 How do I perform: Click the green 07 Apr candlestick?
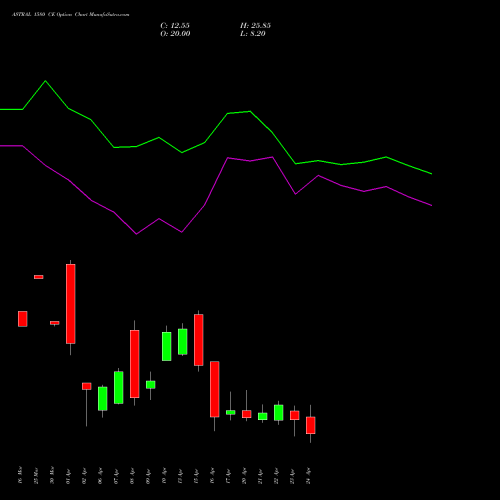[119, 387]
